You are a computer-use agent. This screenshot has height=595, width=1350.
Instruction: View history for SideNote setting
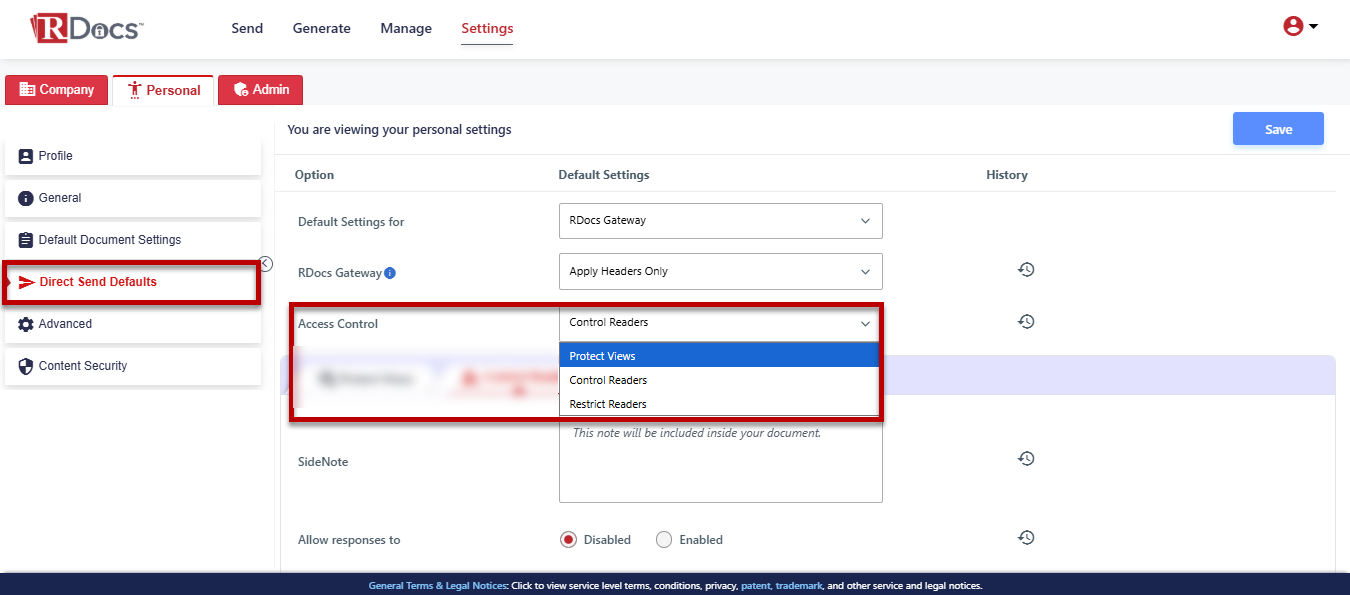pos(1025,459)
